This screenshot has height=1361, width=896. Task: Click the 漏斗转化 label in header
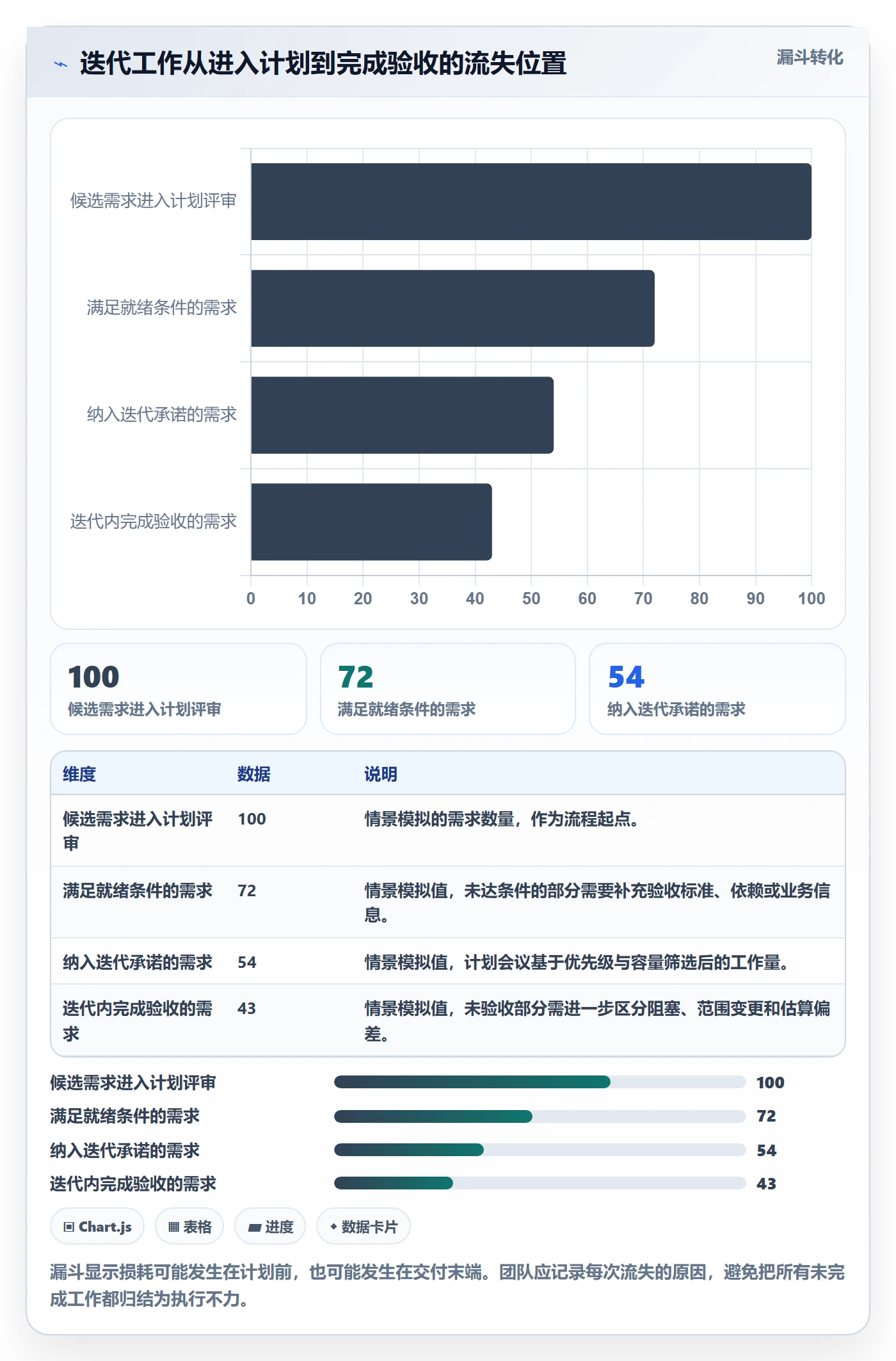(810, 58)
